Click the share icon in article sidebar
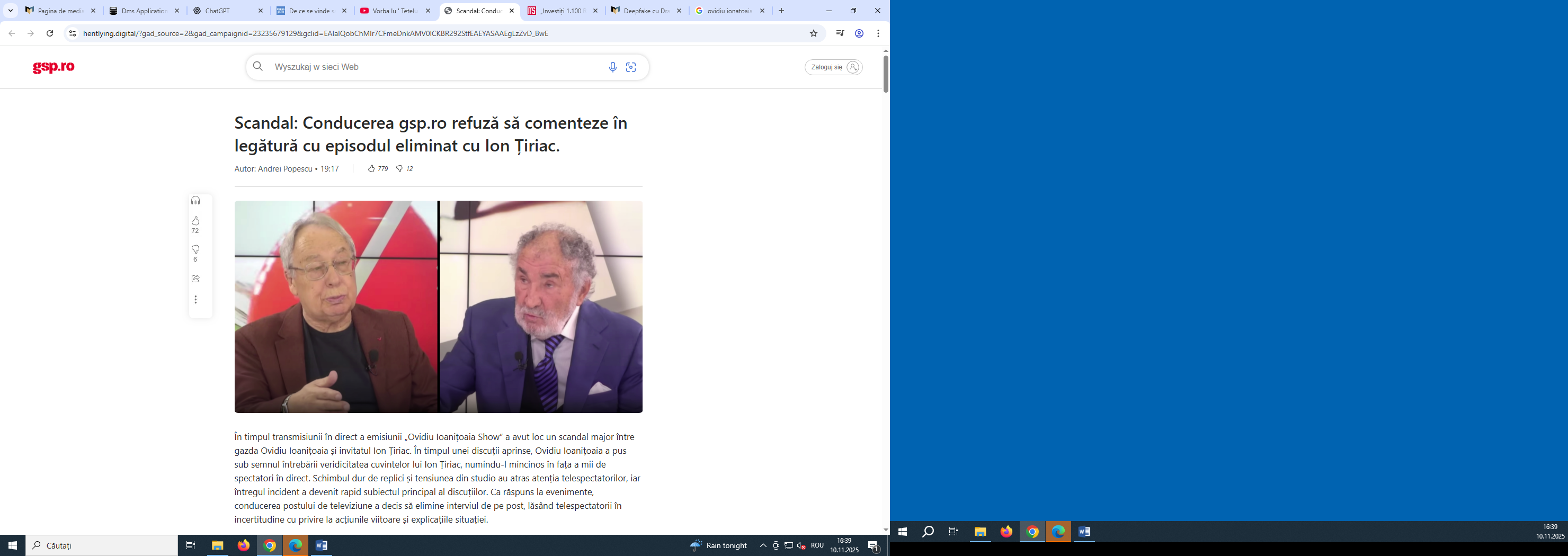The image size is (1568, 556). click(195, 279)
